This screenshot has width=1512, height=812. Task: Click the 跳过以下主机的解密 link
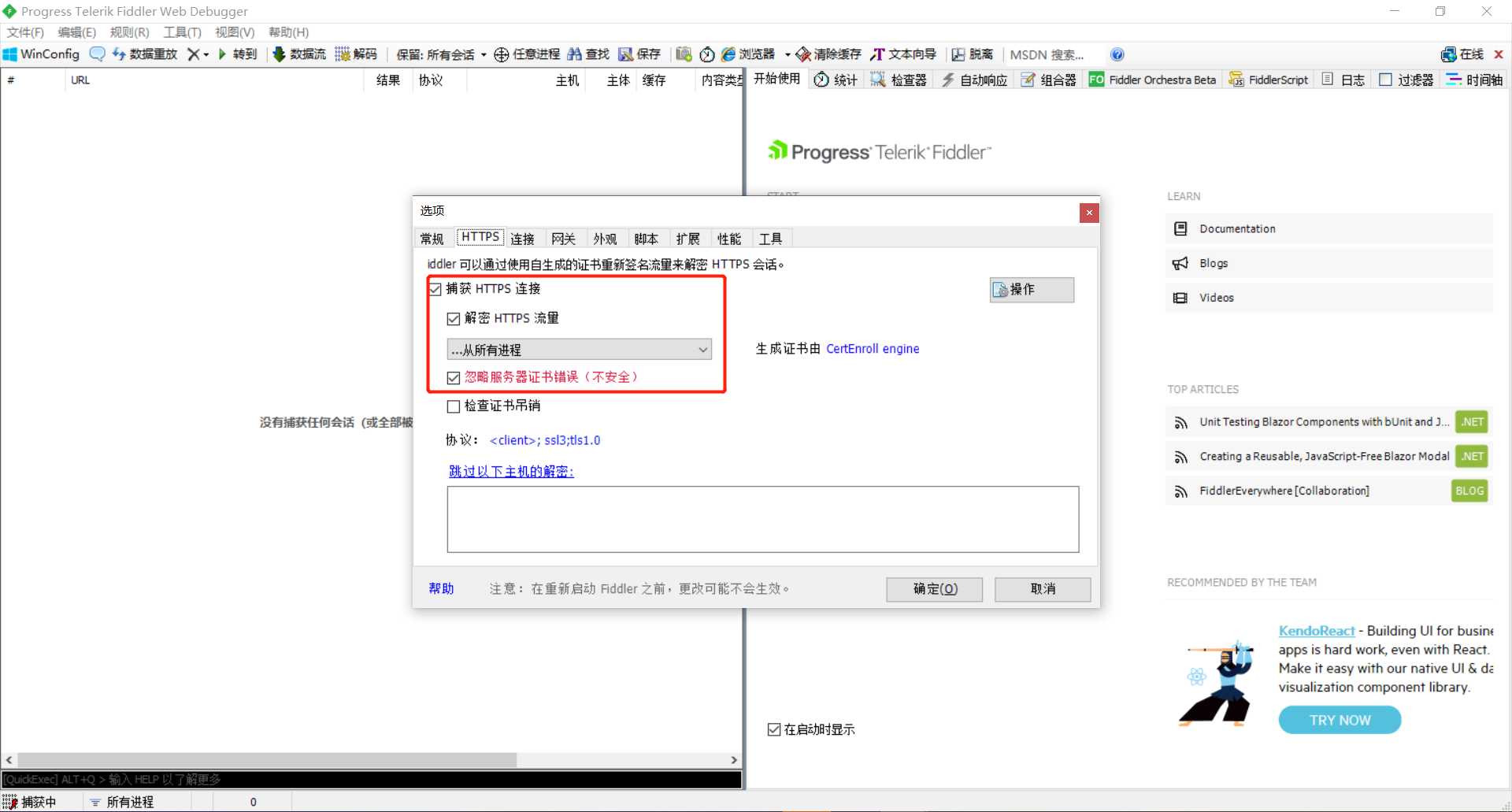pos(511,471)
